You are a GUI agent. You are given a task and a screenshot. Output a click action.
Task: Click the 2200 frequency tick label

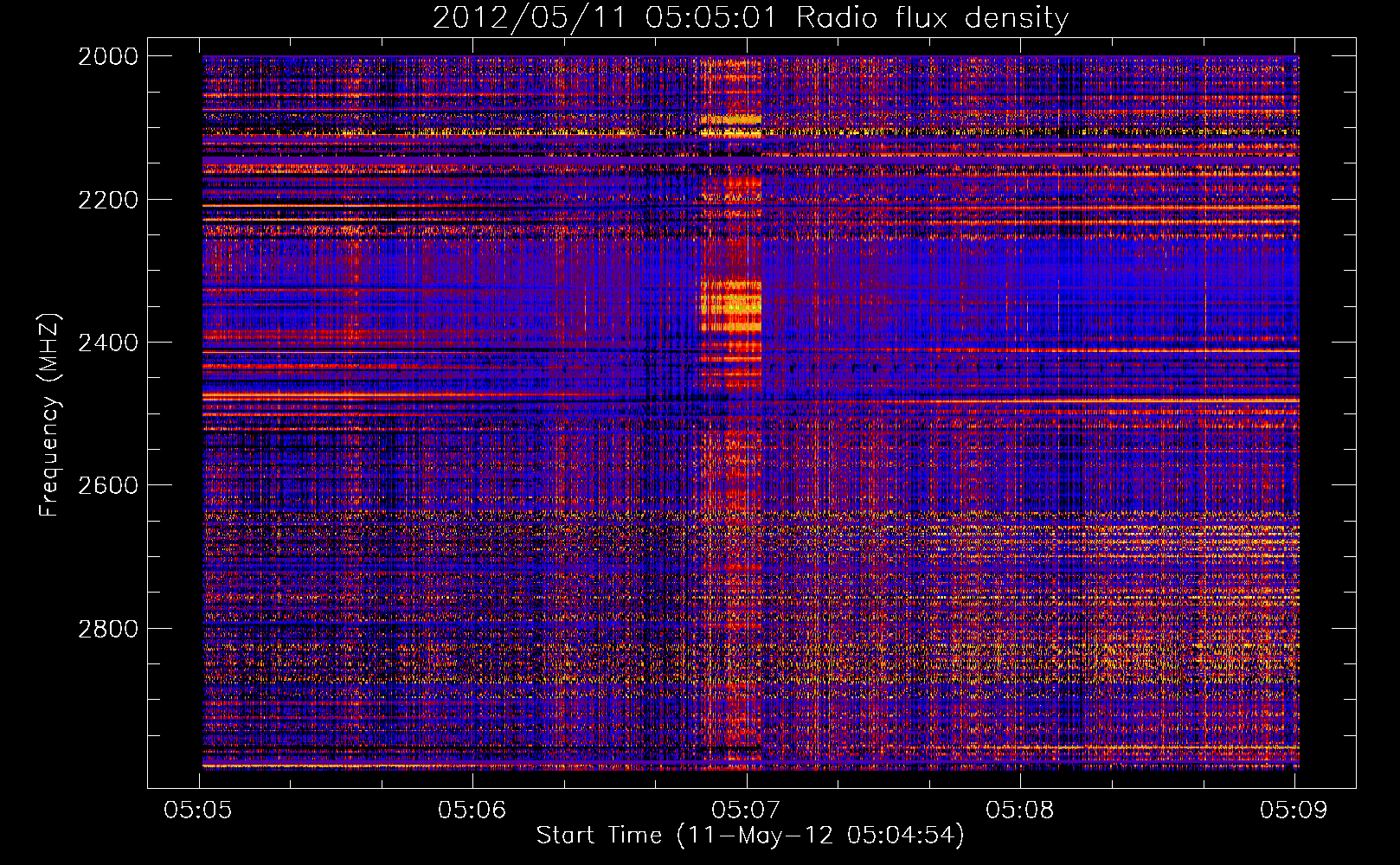click(108, 200)
